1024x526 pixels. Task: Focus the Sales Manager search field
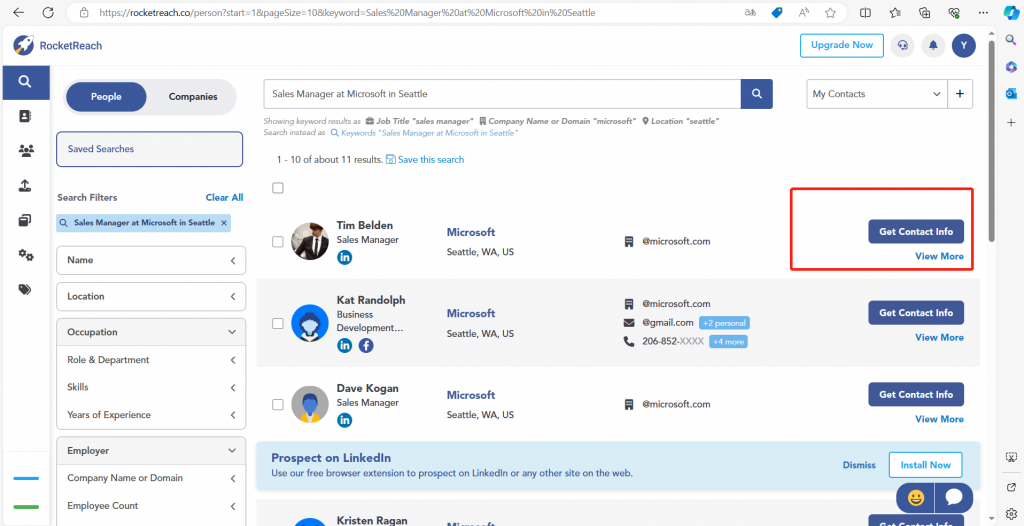pos(502,94)
